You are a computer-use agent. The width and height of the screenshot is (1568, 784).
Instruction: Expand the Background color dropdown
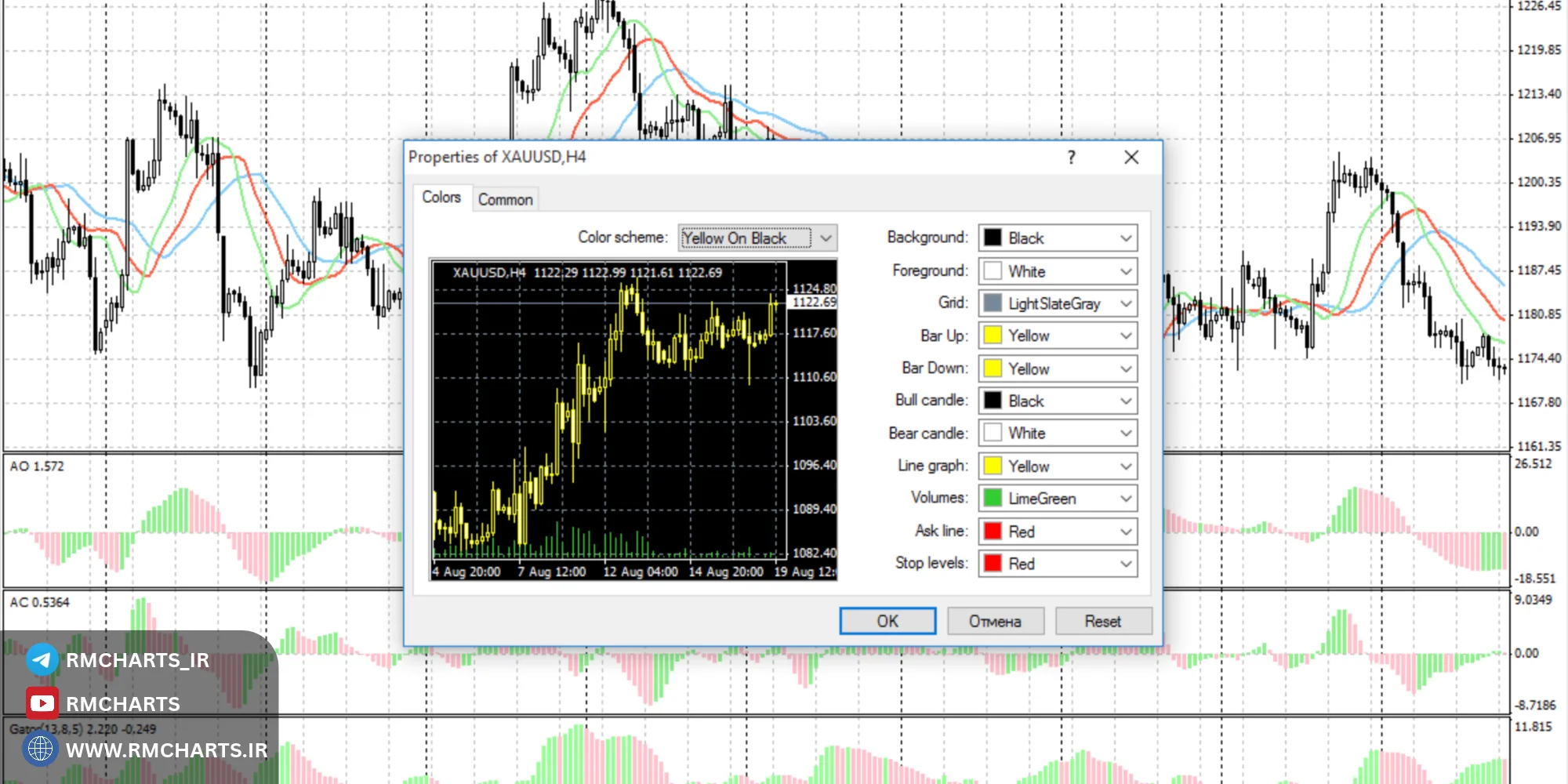(x=1058, y=238)
